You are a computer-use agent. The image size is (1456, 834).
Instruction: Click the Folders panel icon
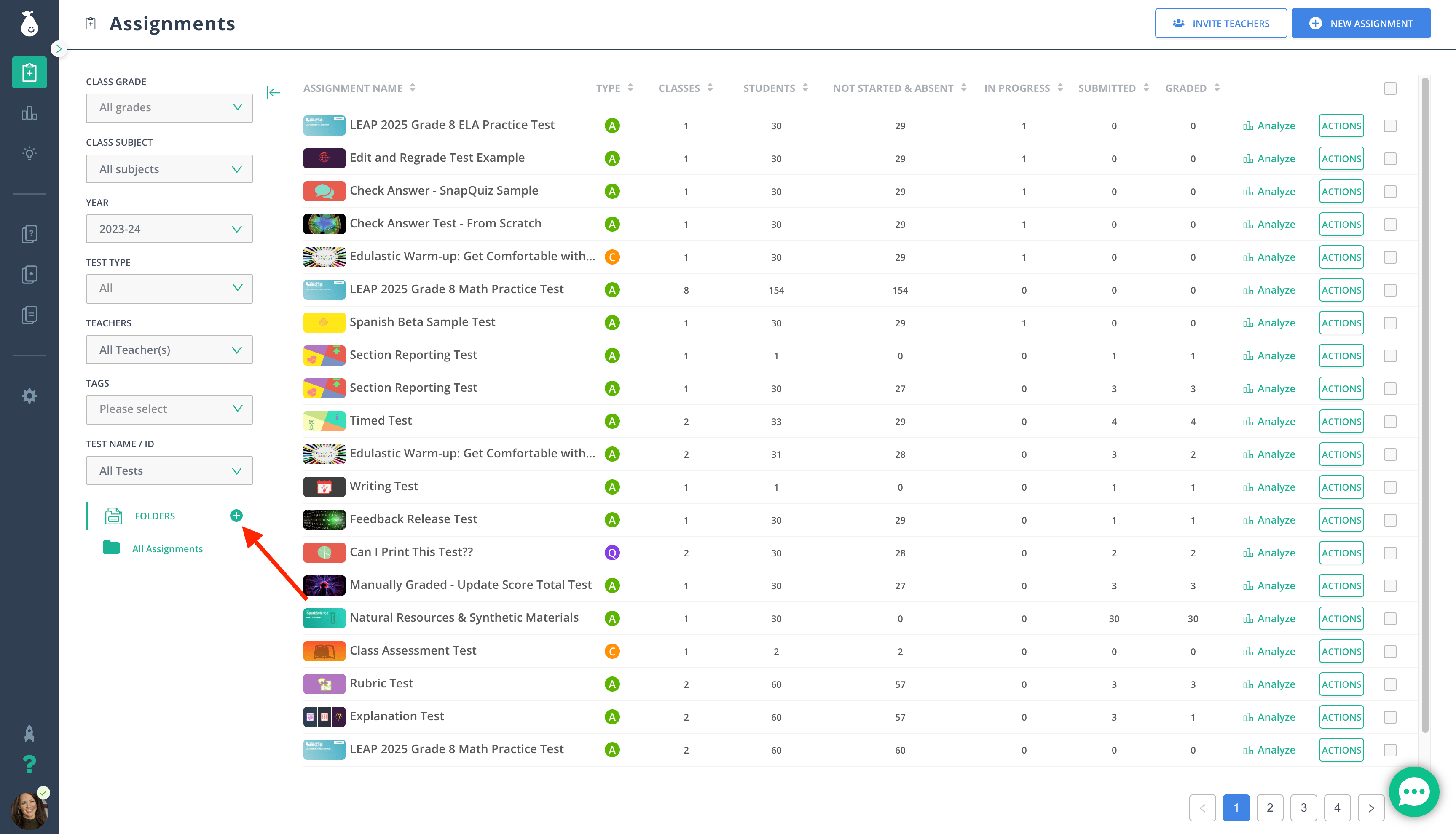[113, 516]
